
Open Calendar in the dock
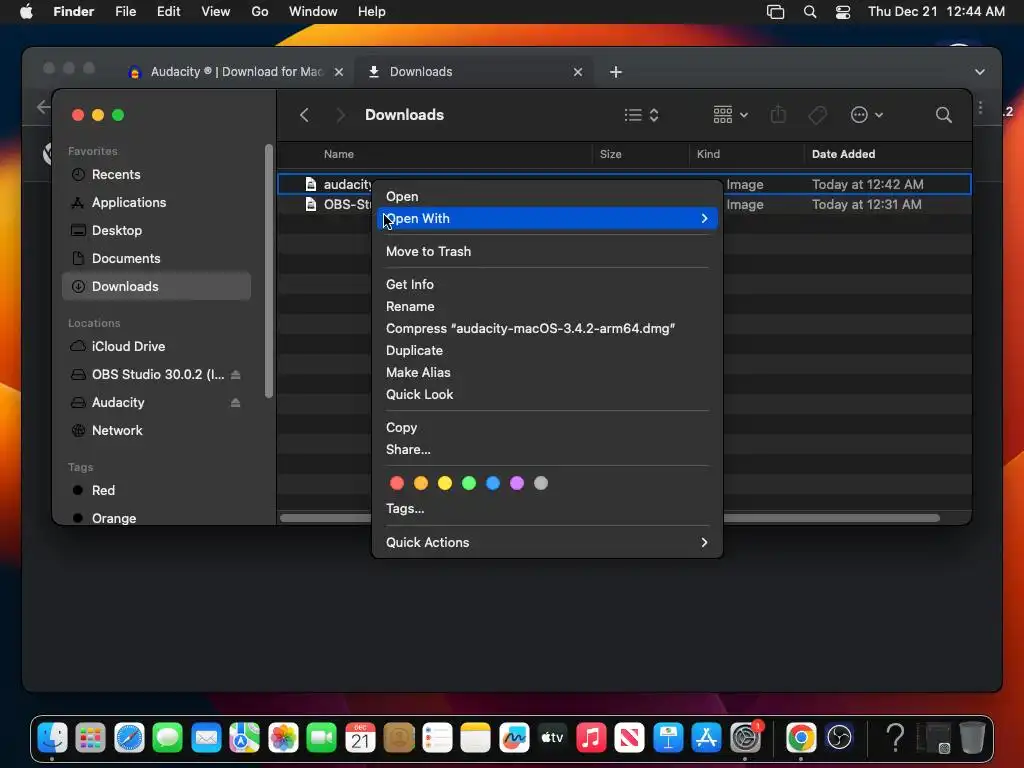click(360, 738)
